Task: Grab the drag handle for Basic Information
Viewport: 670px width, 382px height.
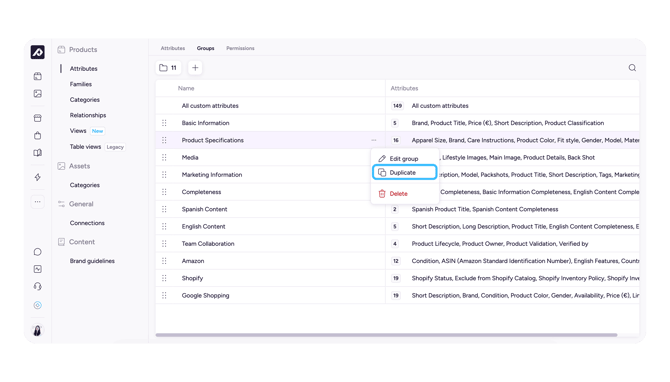Action: (x=164, y=123)
